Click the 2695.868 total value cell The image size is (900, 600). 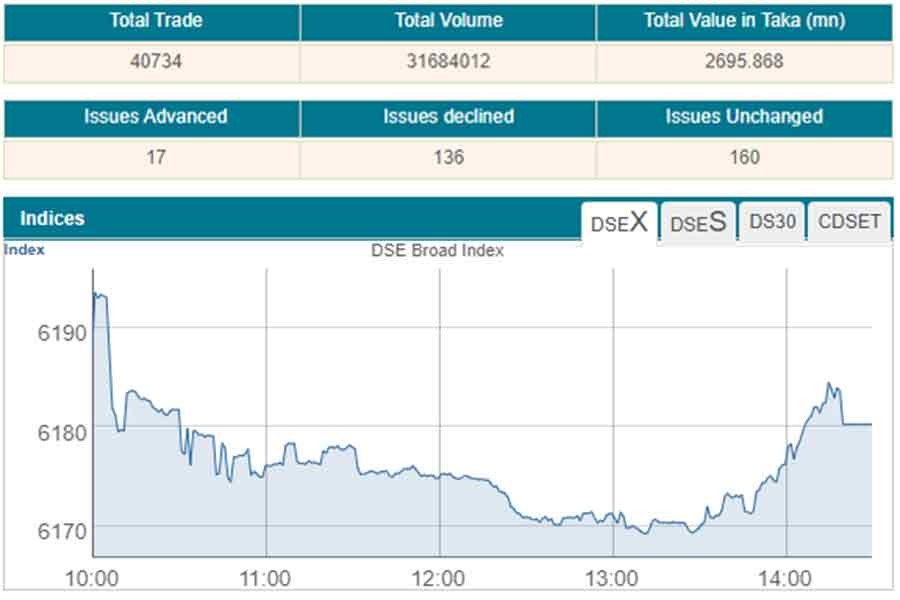744,61
